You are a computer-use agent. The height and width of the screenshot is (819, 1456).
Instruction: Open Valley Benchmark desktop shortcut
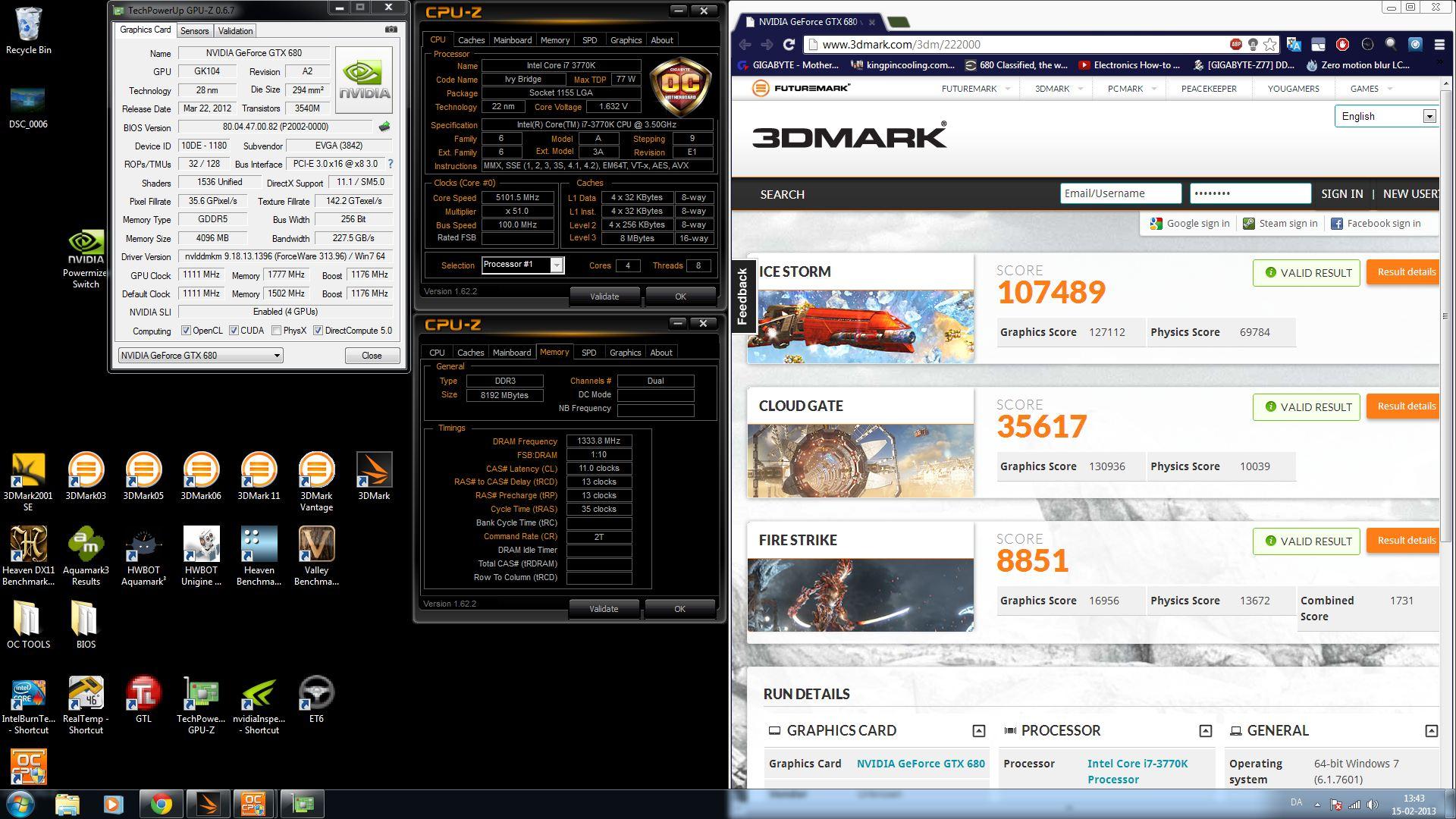point(316,557)
